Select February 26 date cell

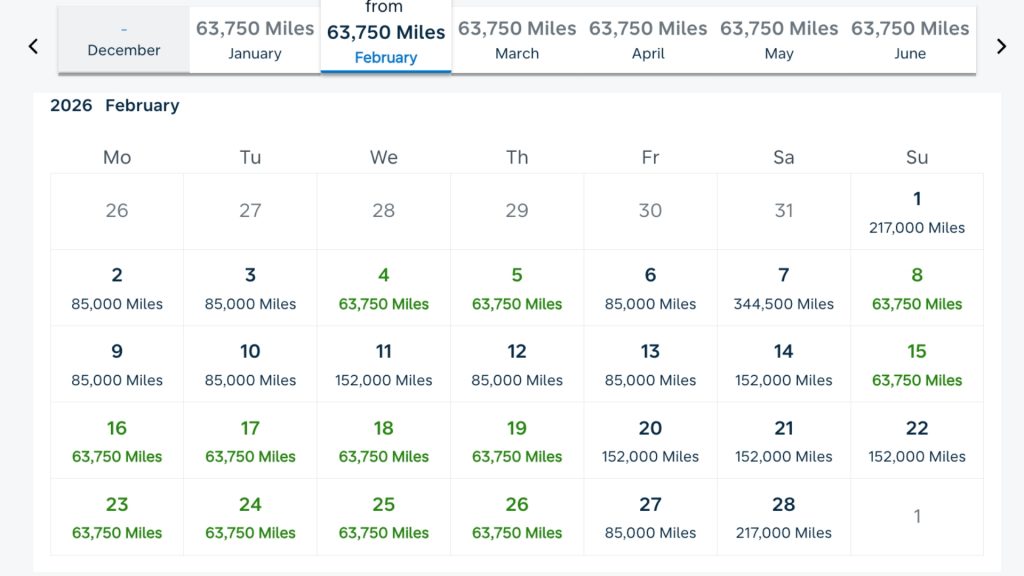tap(517, 517)
